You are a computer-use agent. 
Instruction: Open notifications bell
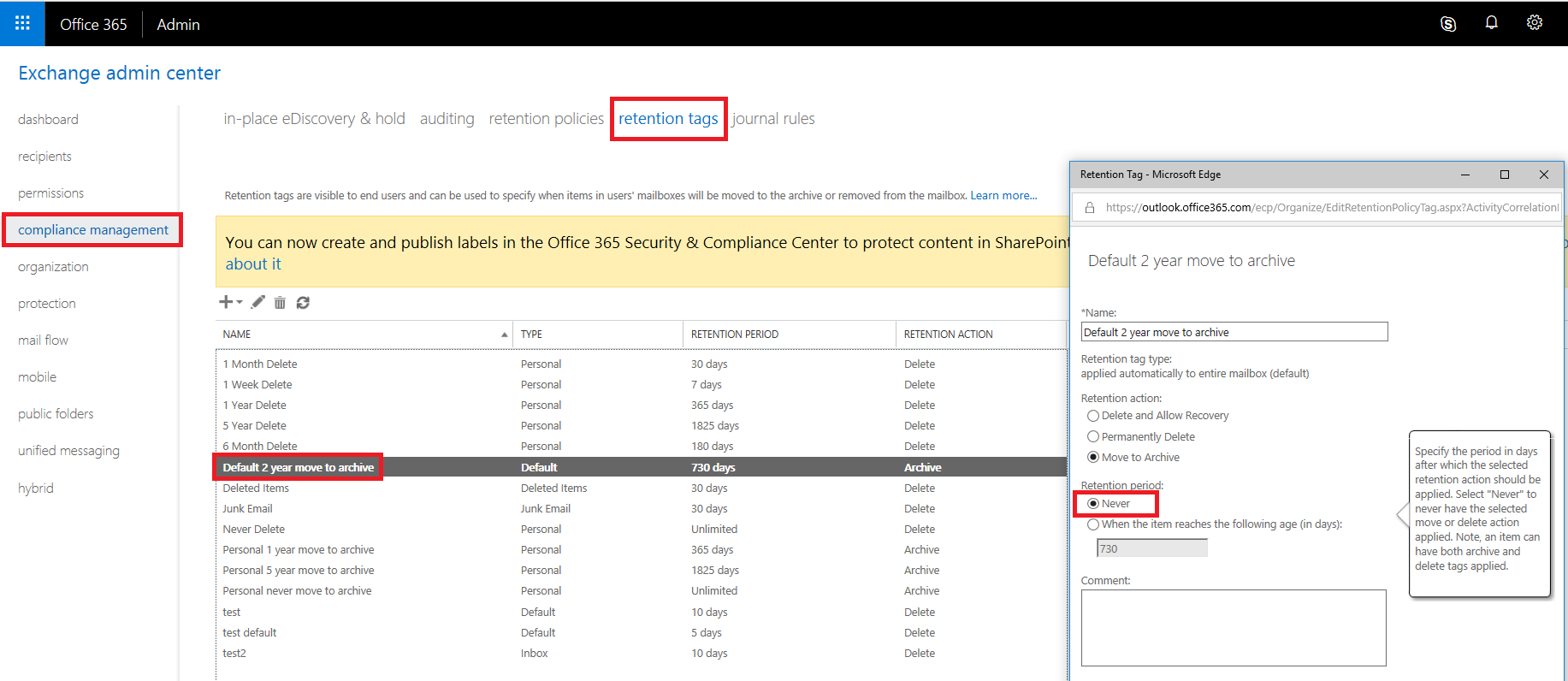1491,23
